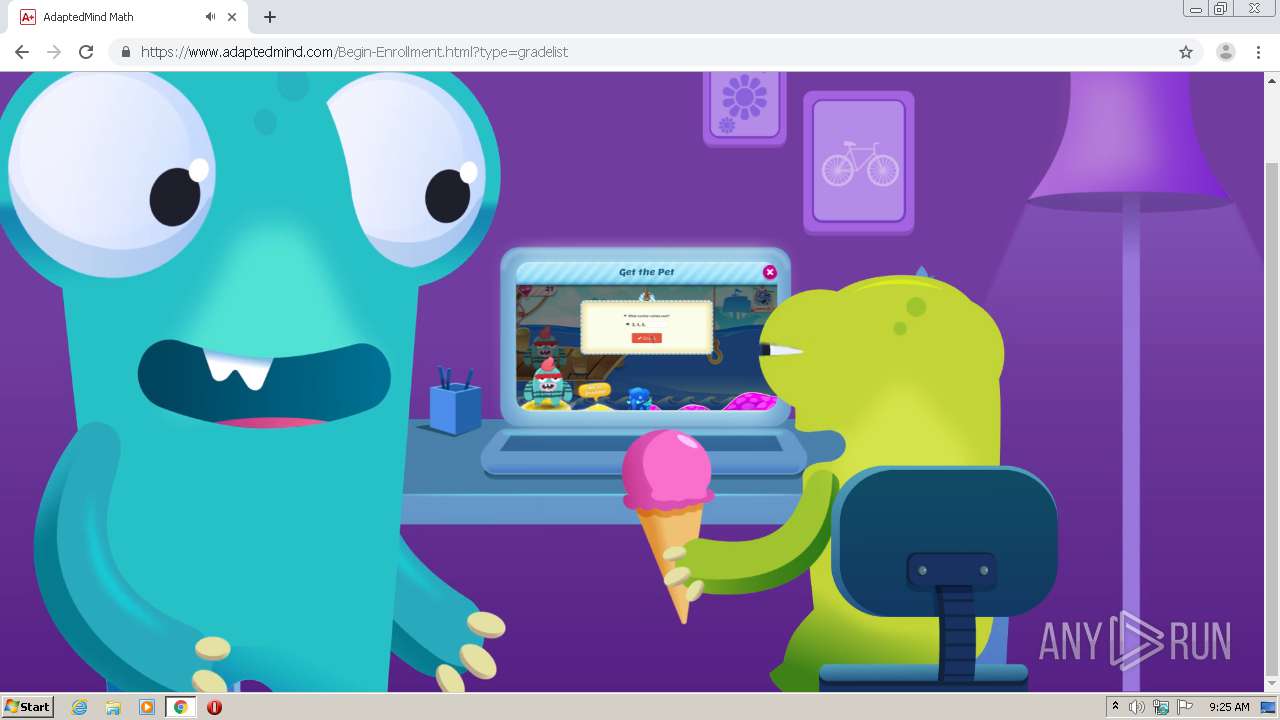Close the AdaptedMind Math tab
The image size is (1280, 720).
pos(232,17)
